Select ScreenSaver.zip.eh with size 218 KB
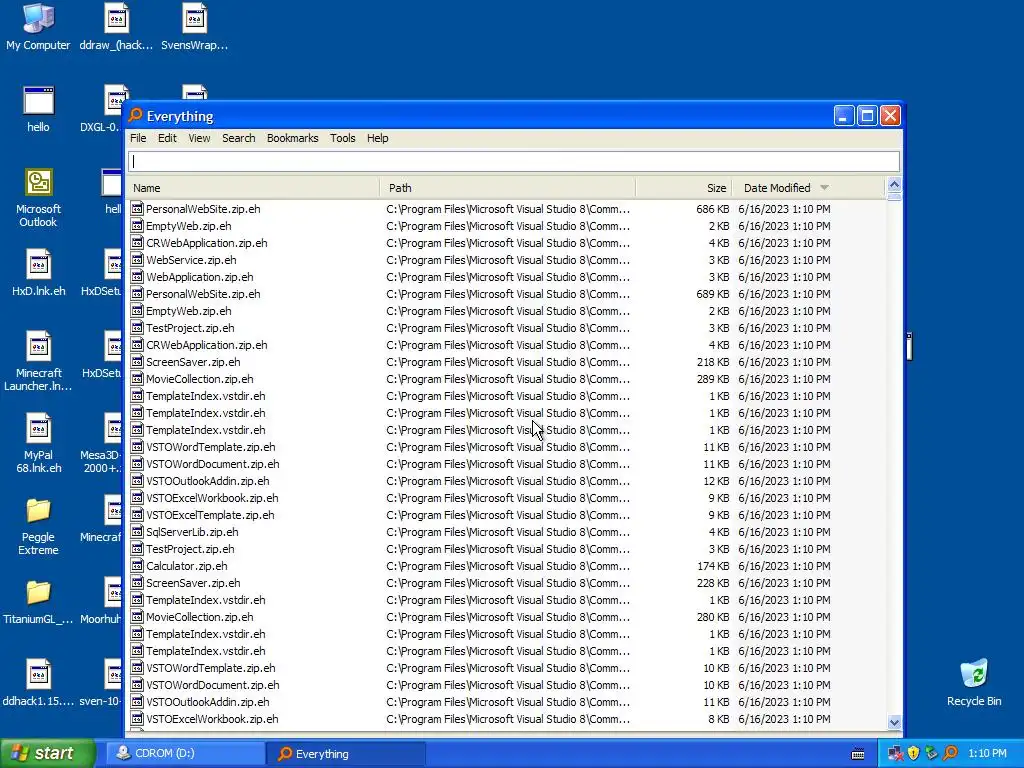This screenshot has width=1024, height=768. coord(507,362)
